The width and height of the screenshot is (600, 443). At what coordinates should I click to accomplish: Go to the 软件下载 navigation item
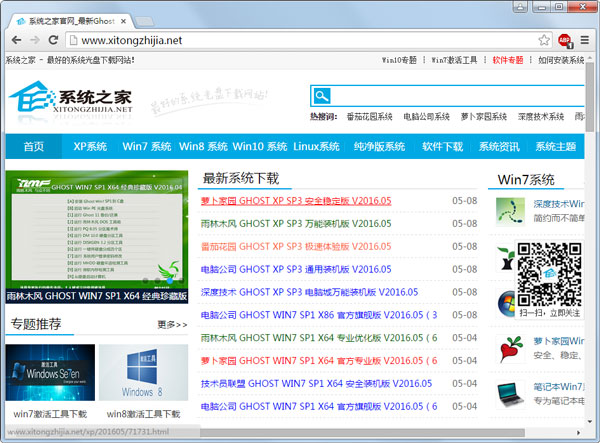pos(442,147)
